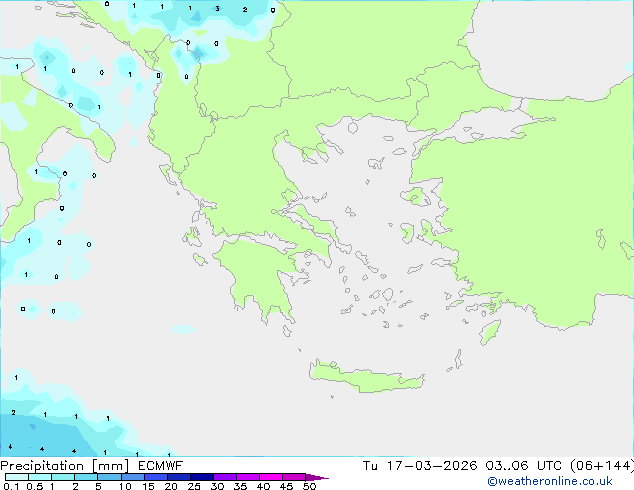Click the 2–5 mm legend swatch
Image resolution: width=634 pixels, height=490 pixels.
[86, 477]
